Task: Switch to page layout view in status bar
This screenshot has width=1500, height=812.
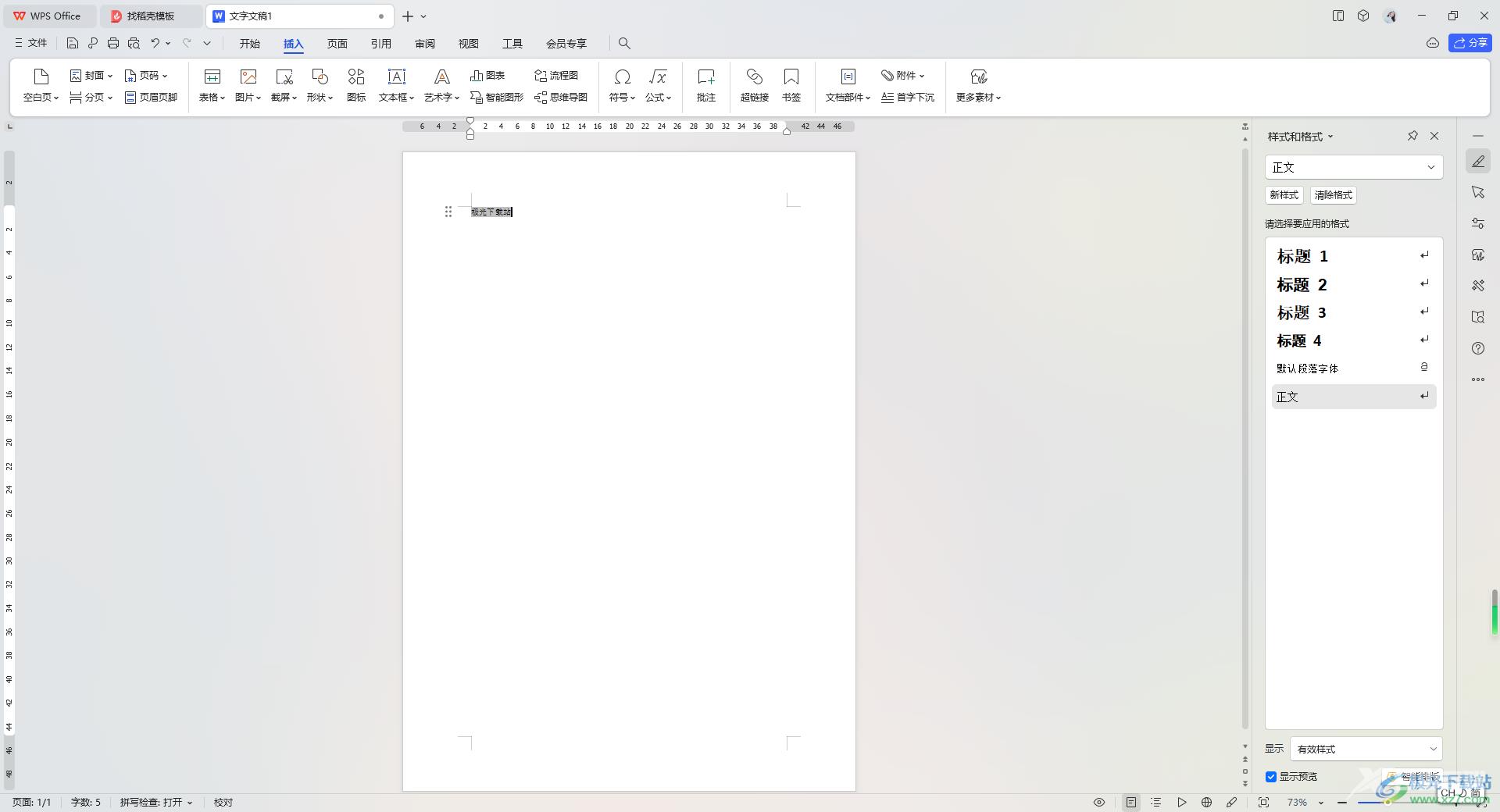Action: (1131, 803)
